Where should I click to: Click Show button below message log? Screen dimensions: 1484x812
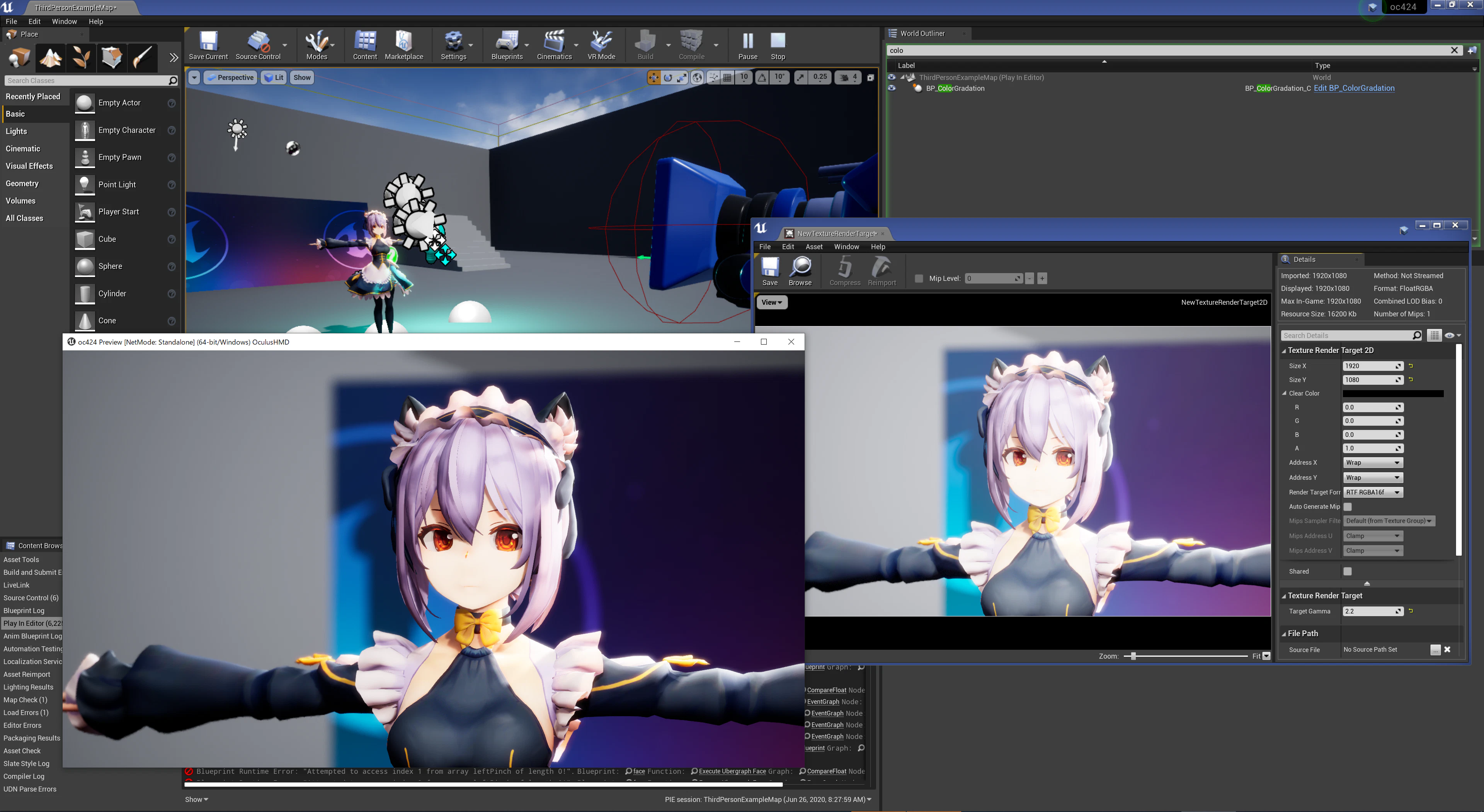pos(196,799)
